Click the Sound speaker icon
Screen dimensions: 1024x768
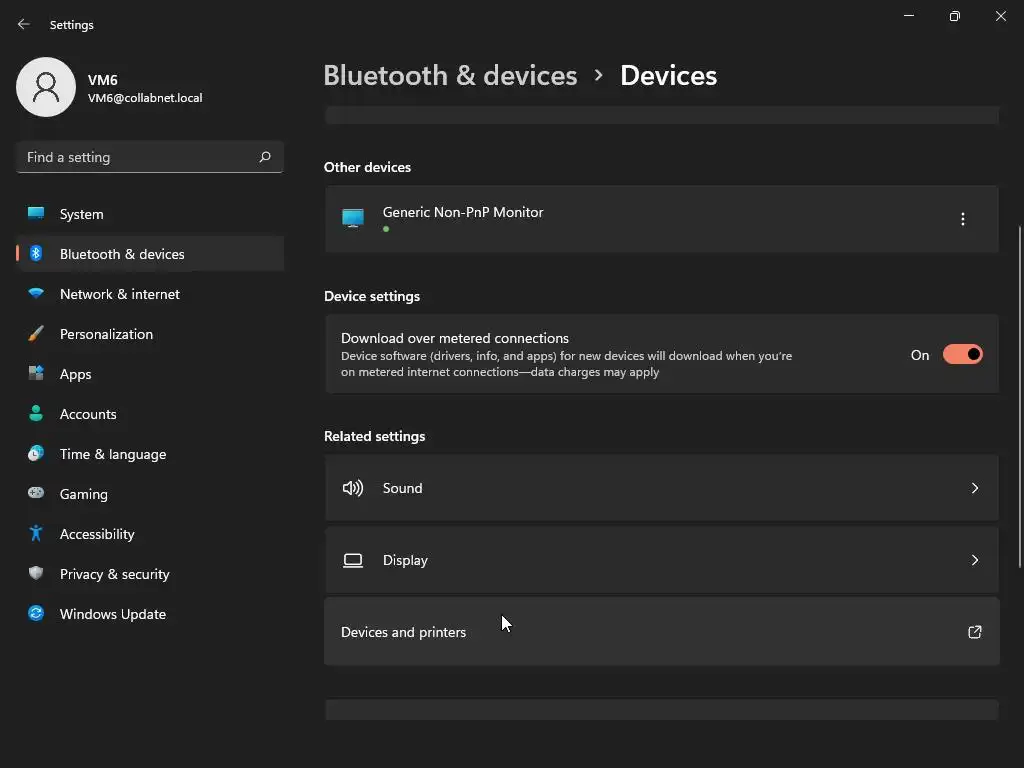point(353,488)
